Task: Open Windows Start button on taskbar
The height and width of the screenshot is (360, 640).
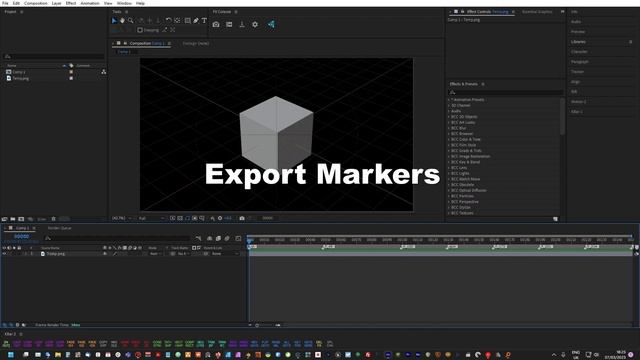Action: click(11, 355)
